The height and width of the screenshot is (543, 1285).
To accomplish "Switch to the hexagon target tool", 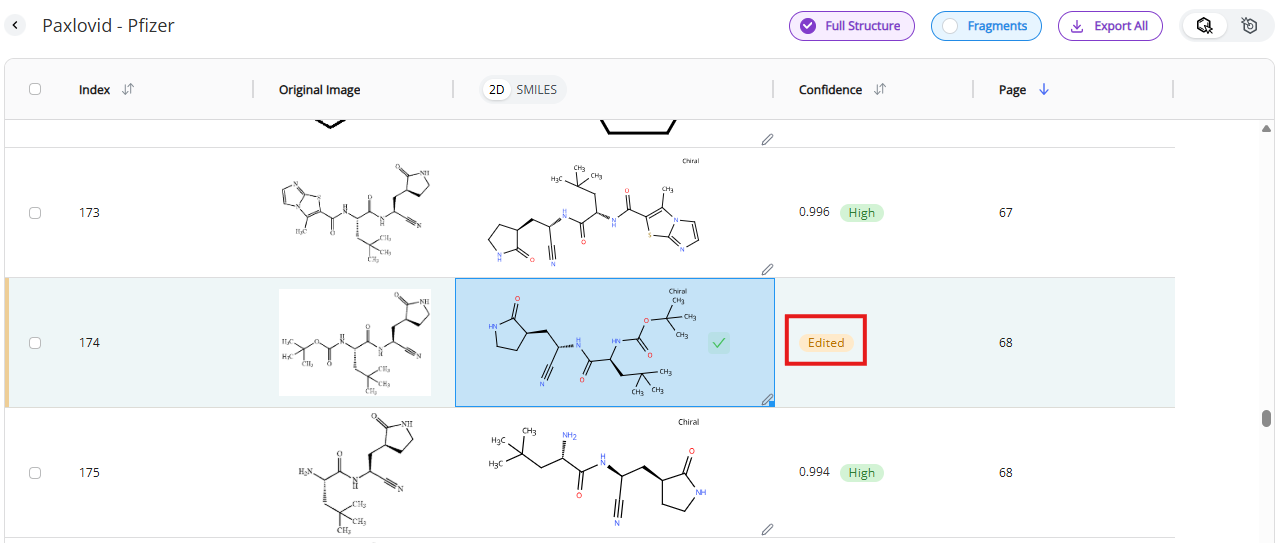I will click(x=1249, y=26).
